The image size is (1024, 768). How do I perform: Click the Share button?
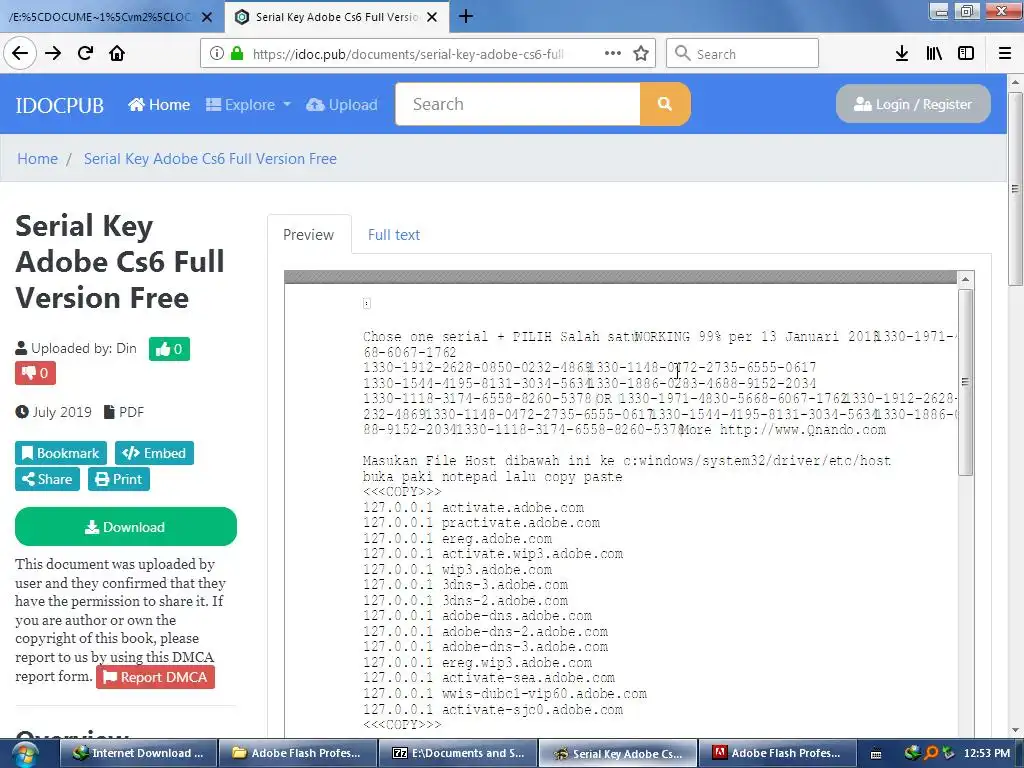click(47, 479)
